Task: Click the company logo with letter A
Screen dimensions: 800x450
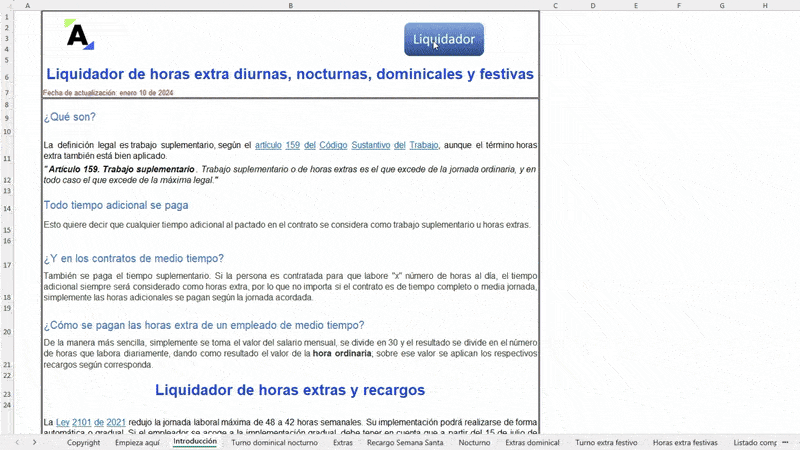Action: (x=79, y=35)
